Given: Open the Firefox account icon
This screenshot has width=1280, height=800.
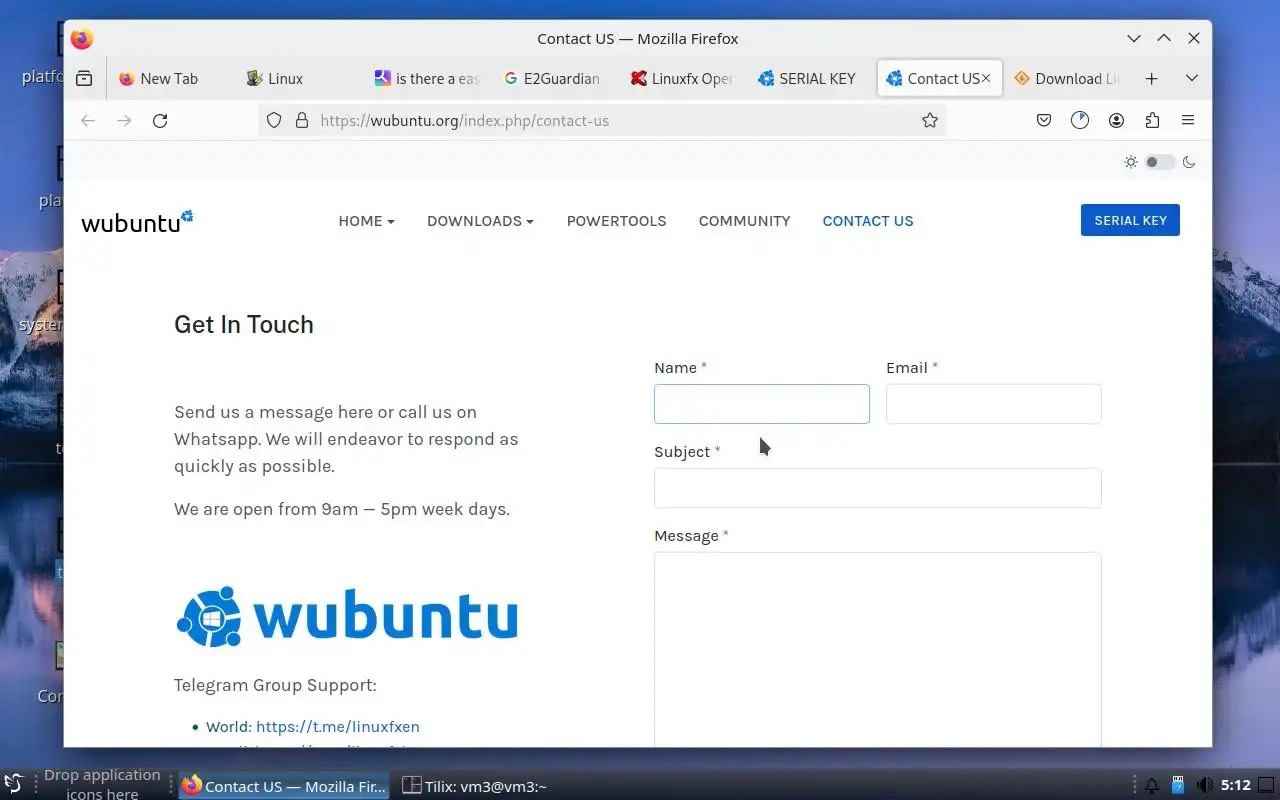Looking at the screenshot, I should coord(1116,120).
